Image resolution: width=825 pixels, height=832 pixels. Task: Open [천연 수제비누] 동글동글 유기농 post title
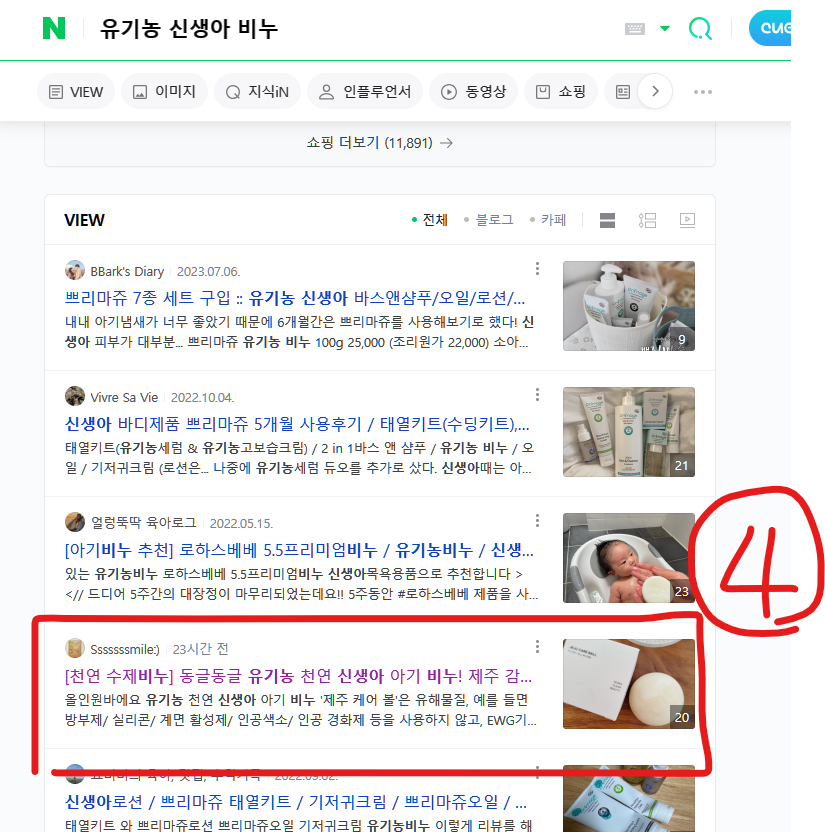coord(298,676)
